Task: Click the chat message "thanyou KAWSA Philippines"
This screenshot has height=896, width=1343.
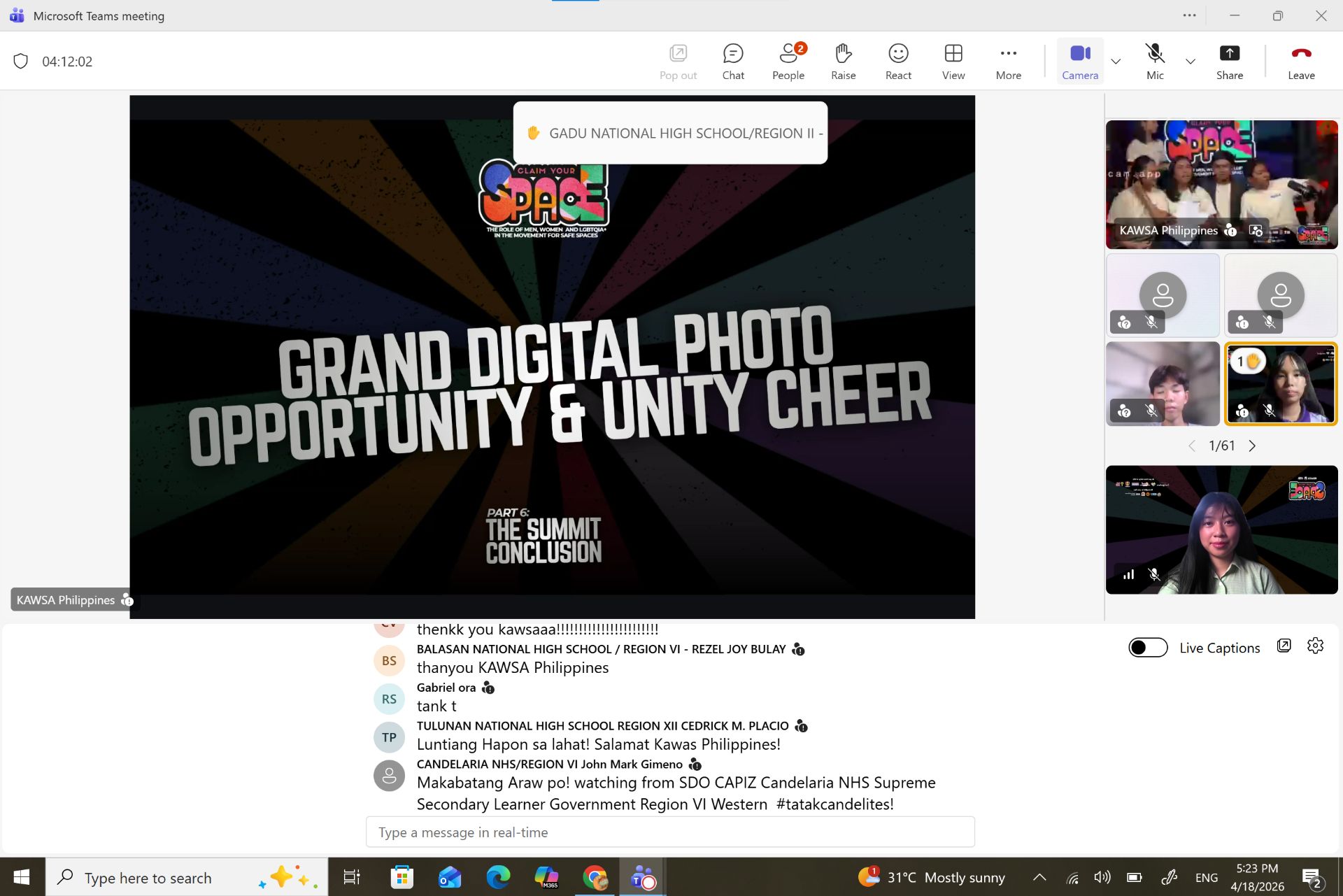Action: click(513, 668)
